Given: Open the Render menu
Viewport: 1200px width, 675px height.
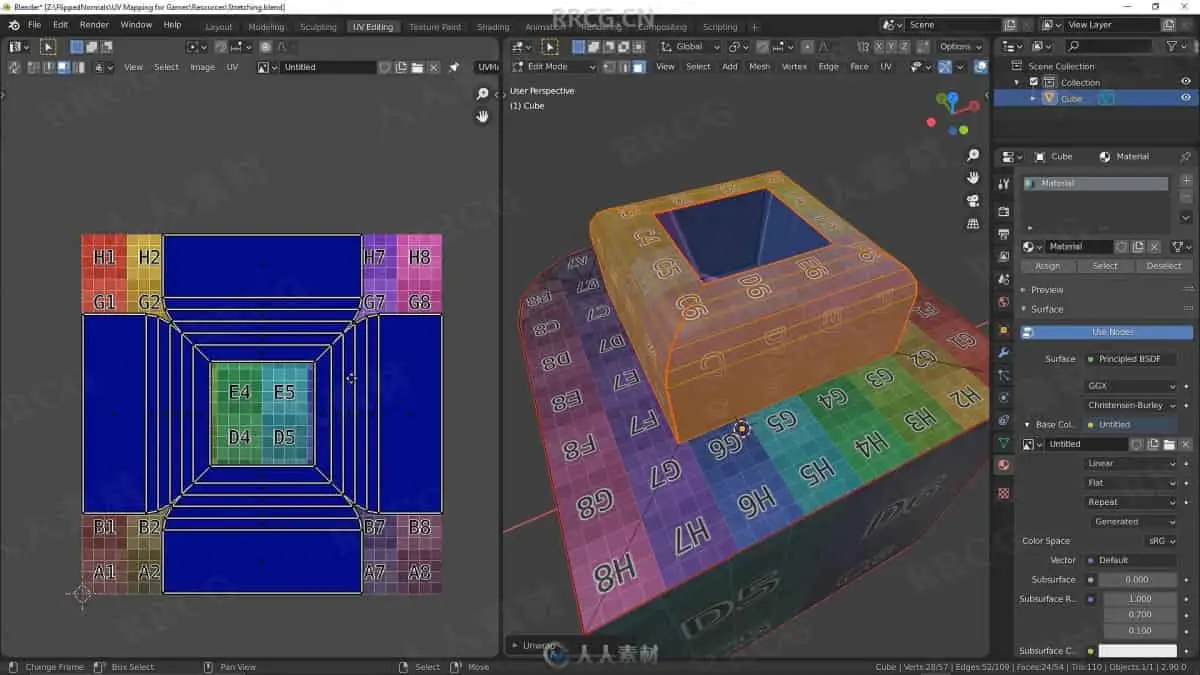Looking at the screenshot, I should 94,24.
